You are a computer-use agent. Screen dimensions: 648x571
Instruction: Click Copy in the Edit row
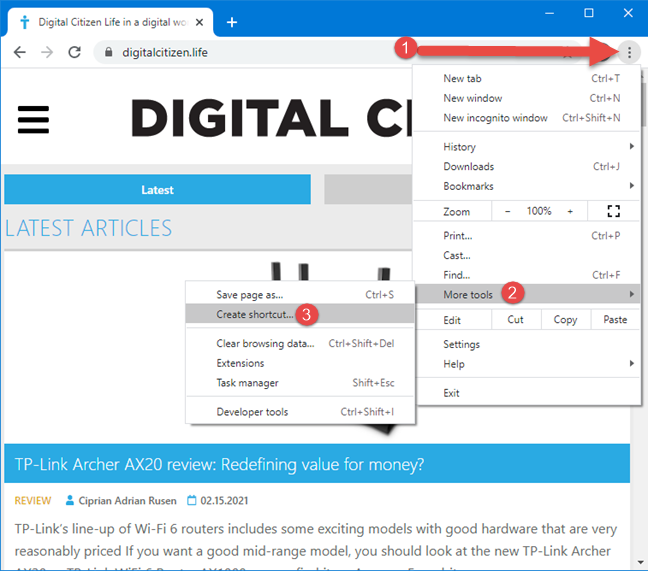(565, 320)
